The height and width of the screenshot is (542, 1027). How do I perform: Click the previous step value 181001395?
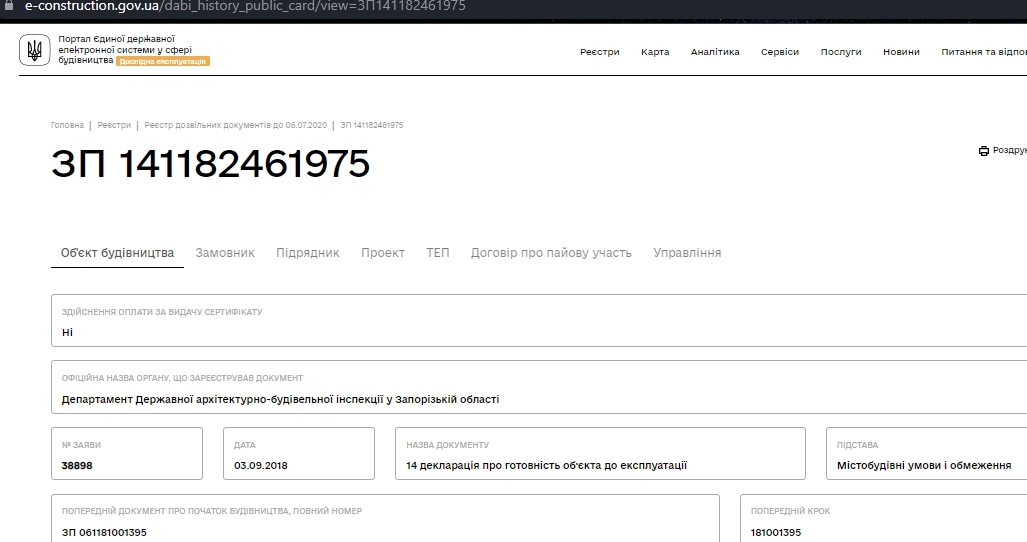tap(775, 532)
